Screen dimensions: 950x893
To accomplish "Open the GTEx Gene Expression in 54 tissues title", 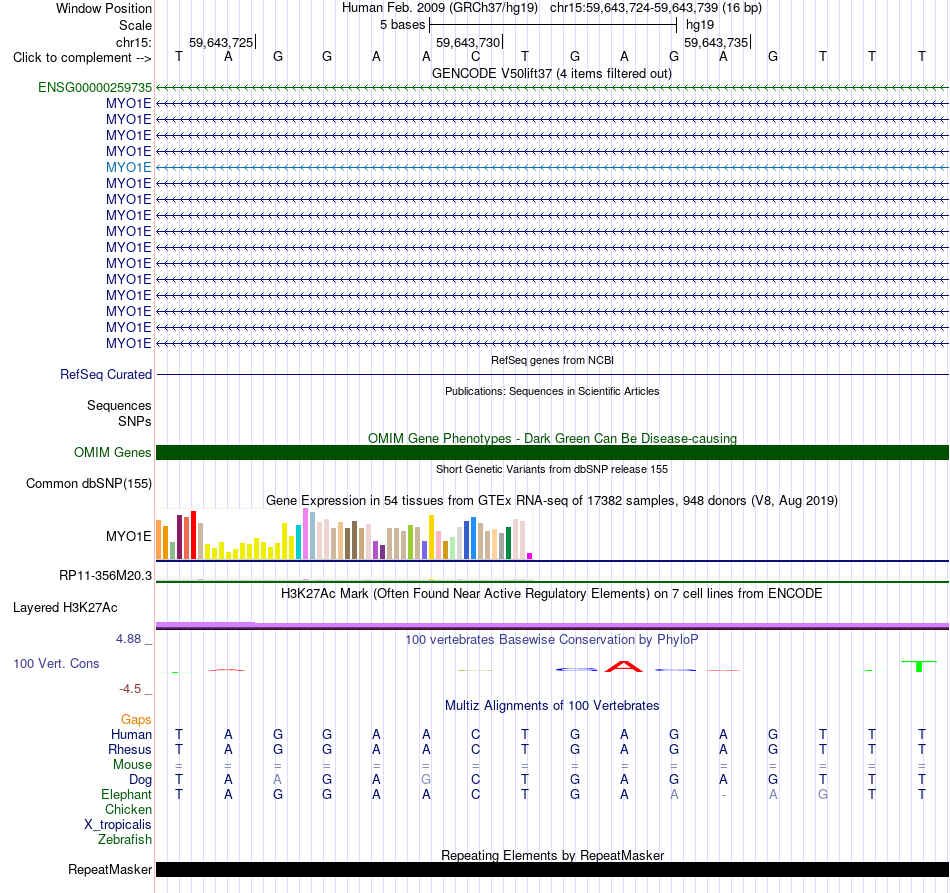I will coord(552,500).
